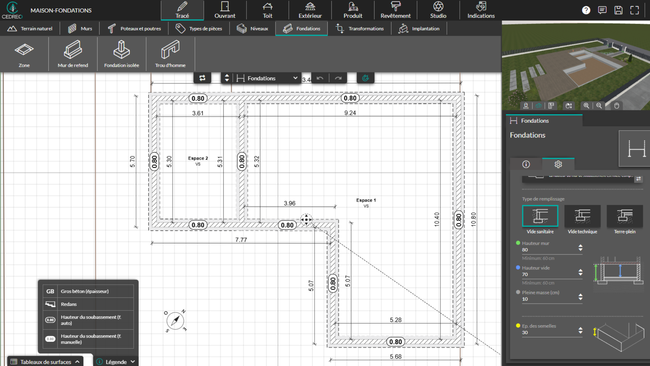The width and height of the screenshot is (650, 366).
Task: Click the top-left 0.80 height label
Action: coord(198,98)
